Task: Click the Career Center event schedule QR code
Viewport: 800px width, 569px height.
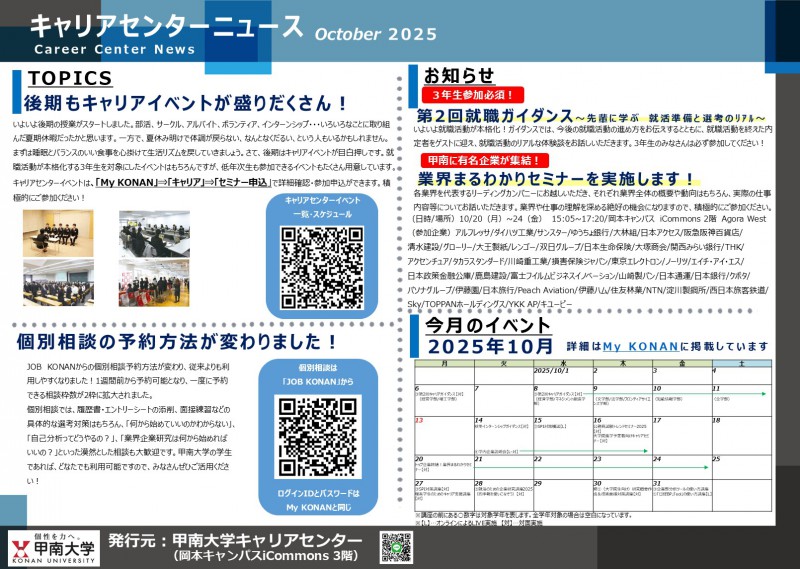Action: (x=322, y=267)
